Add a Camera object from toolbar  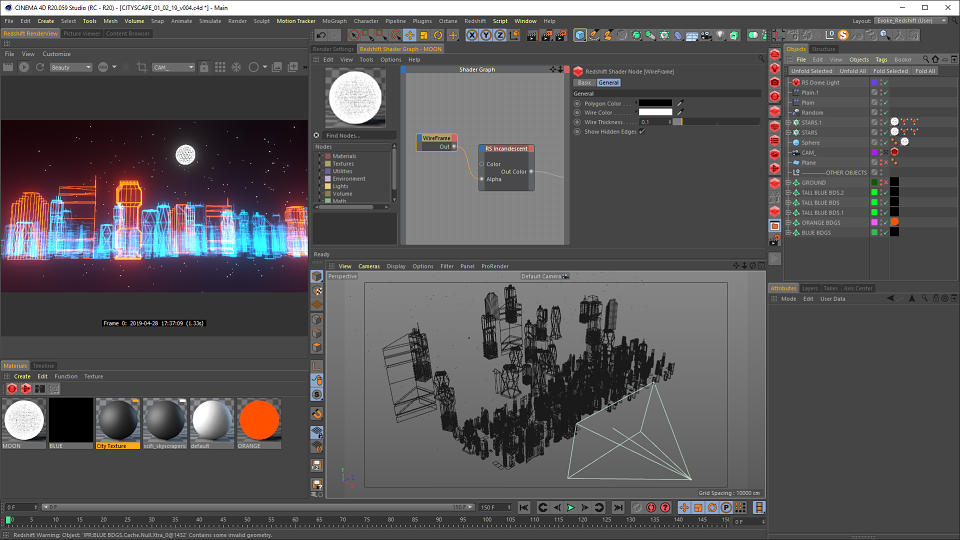(706, 35)
